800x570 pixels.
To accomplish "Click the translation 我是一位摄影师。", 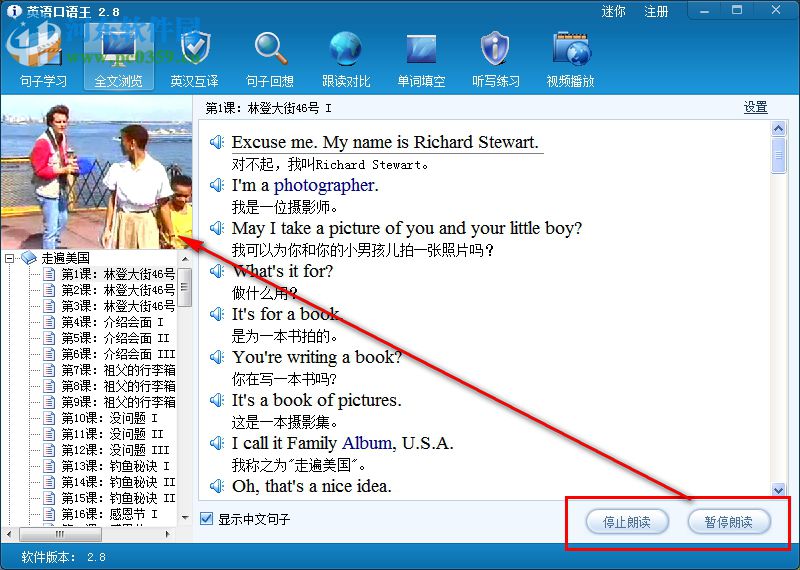I will point(284,207).
